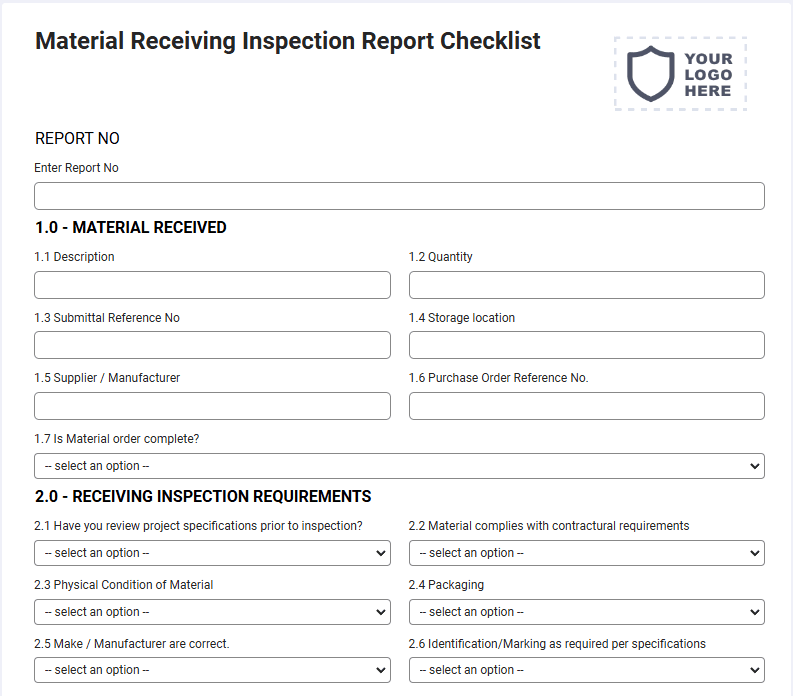Click the REPORT NO section label
This screenshot has height=696, width=793.
77,138
